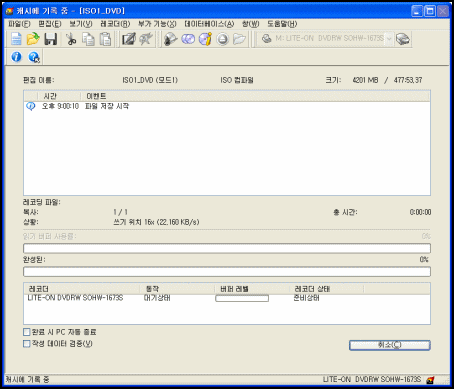The image size is (454, 389).
Task: Click the 동작 column header
Action: pyautogui.click(x=177, y=289)
